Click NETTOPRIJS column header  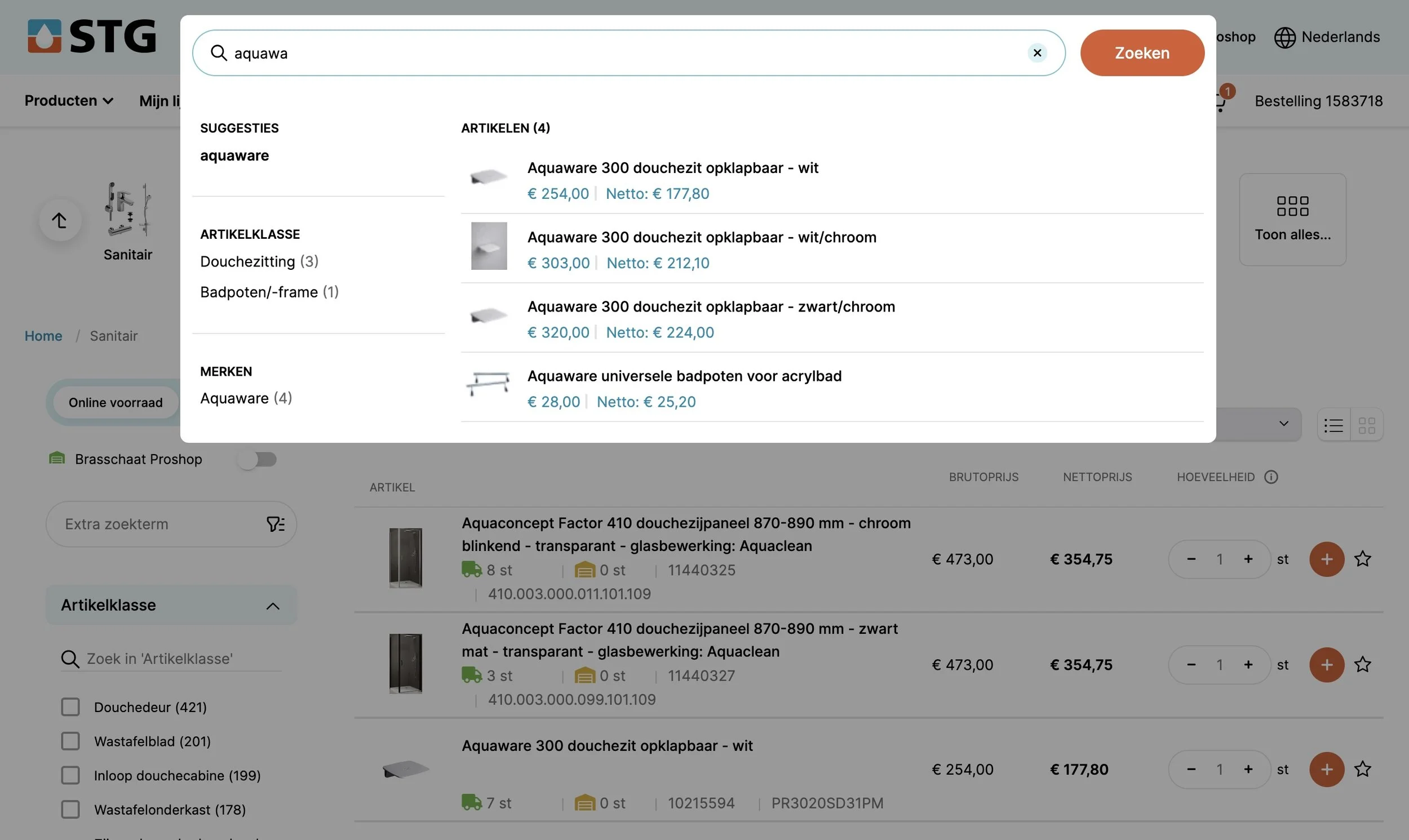point(1097,477)
